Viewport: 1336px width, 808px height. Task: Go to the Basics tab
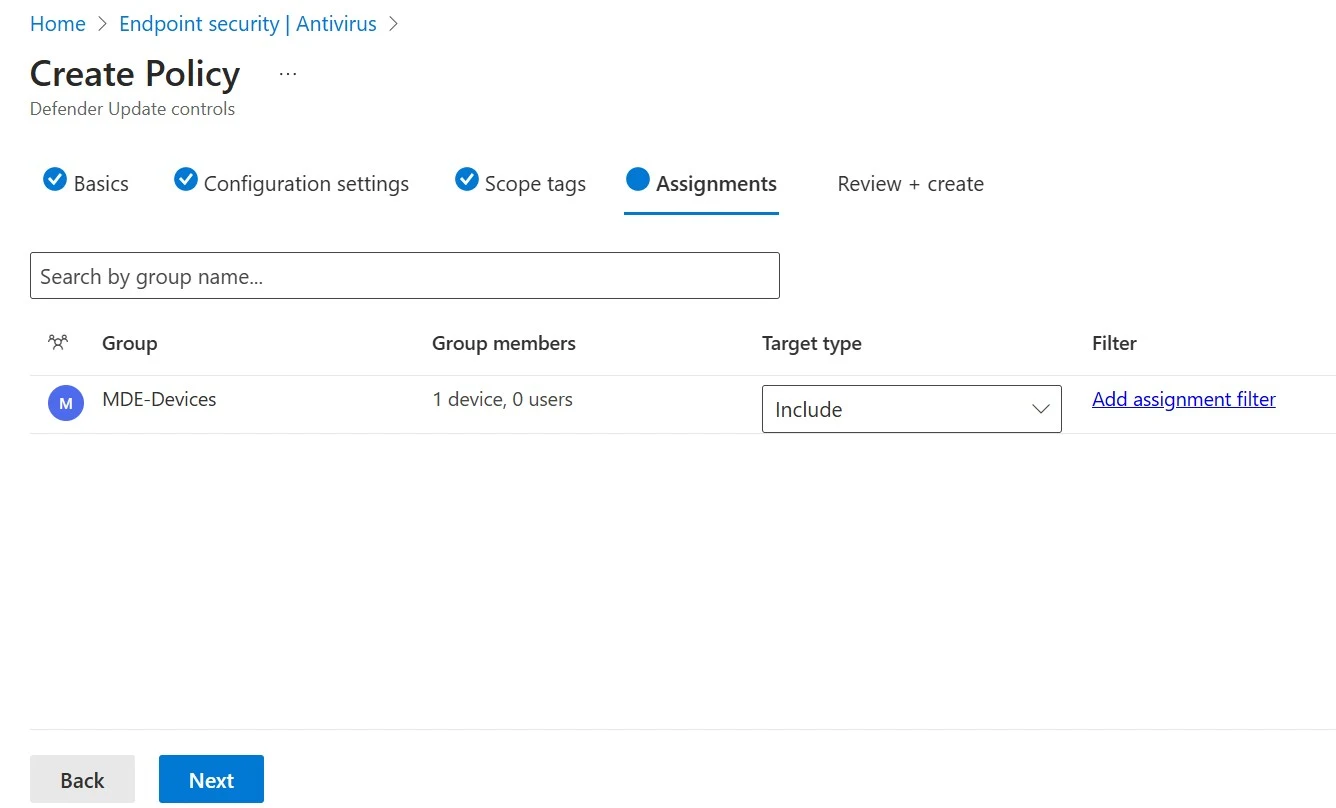click(x=101, y=184)
